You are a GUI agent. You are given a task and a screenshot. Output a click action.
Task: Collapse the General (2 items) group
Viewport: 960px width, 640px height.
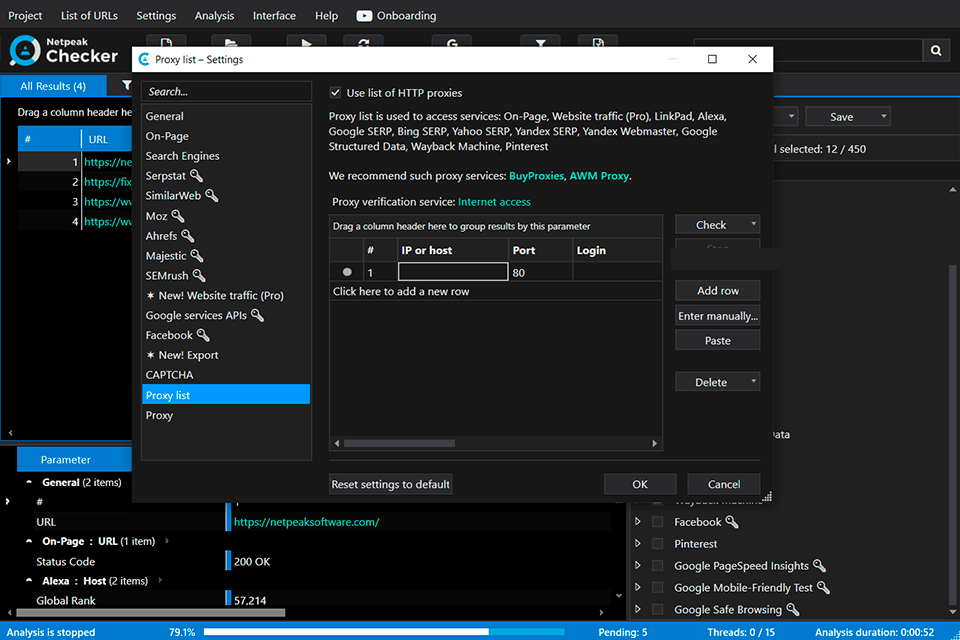[x=29, y=482]
